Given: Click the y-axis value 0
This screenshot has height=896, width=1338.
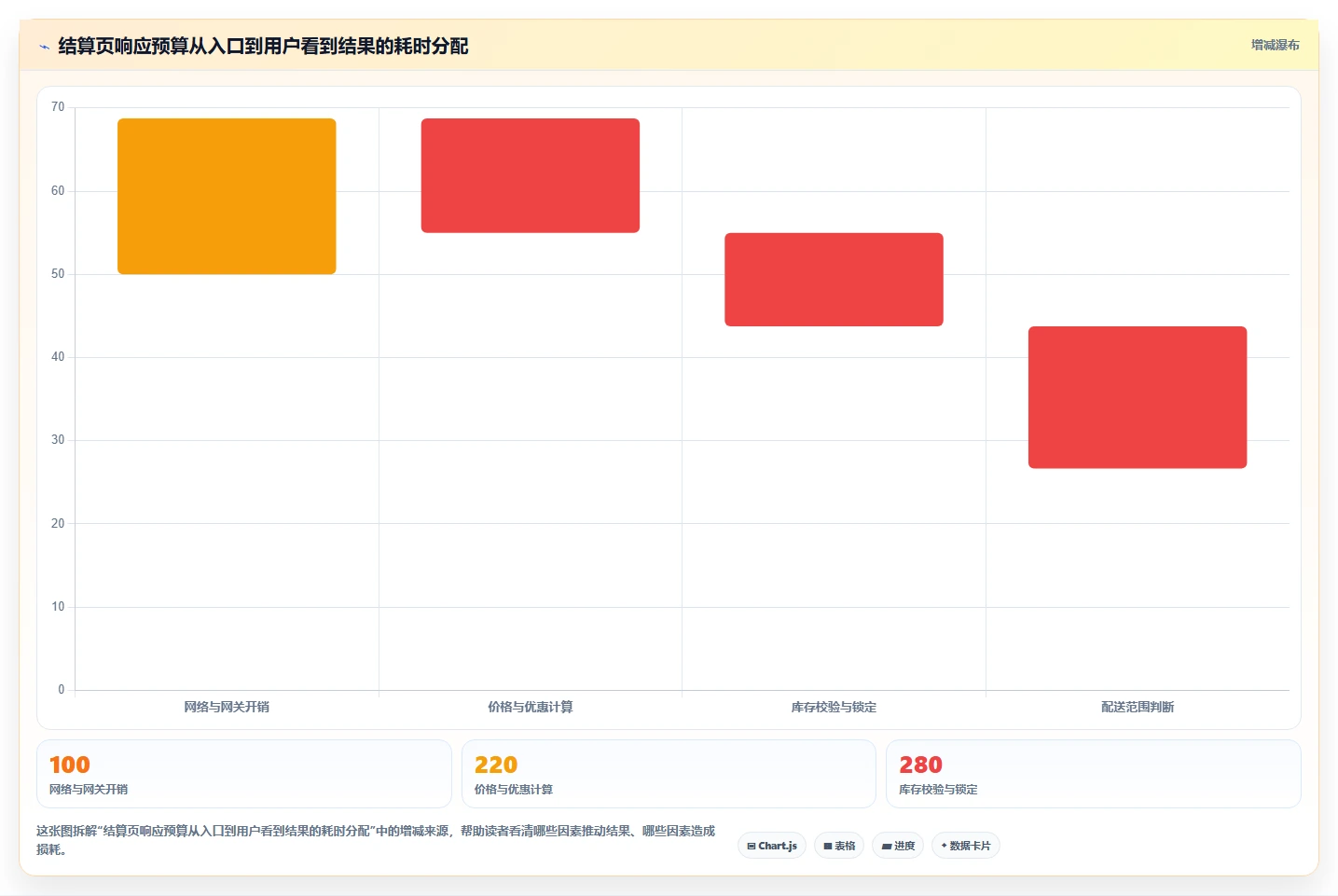Looking at the screenshot, I should click(x=62, y=690).
